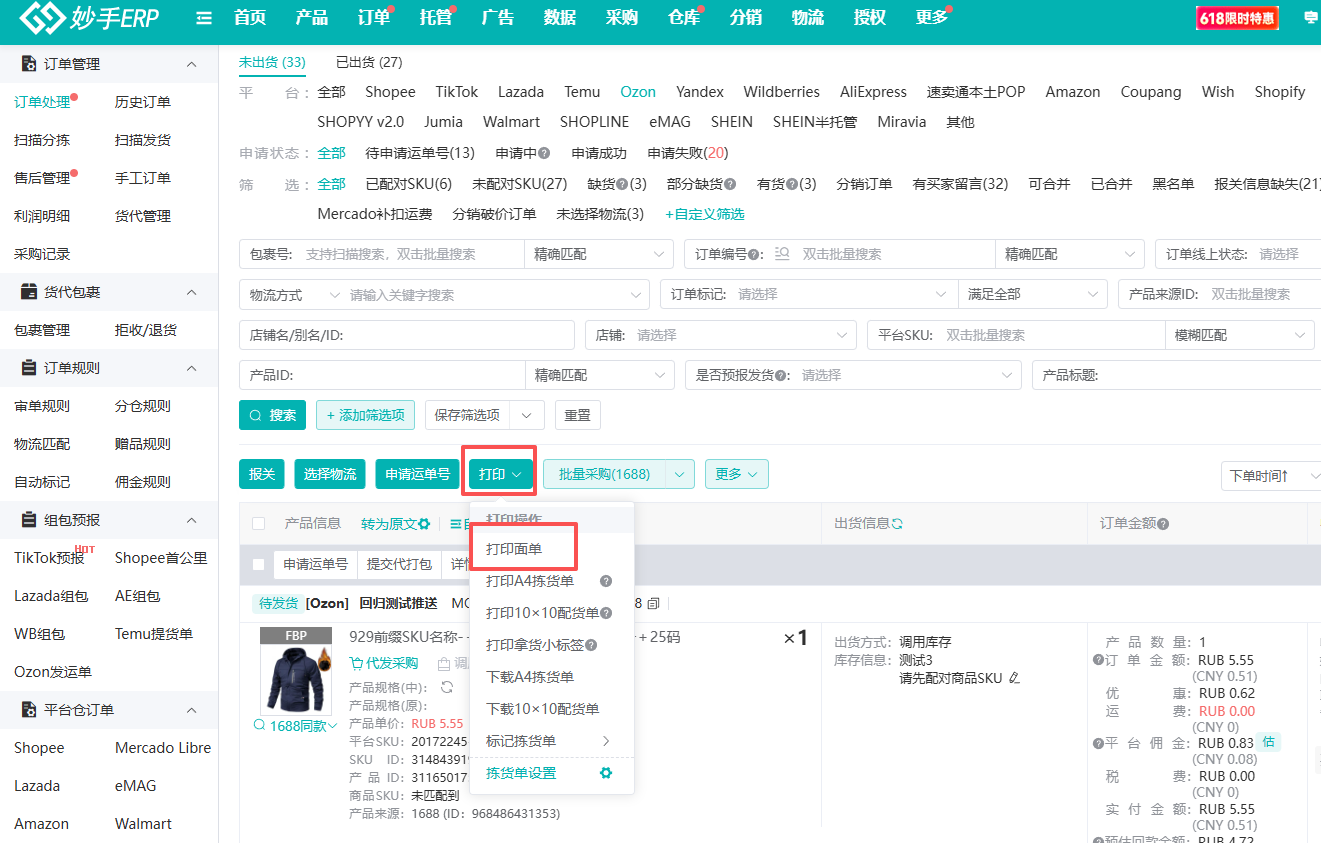Click the 重置 reset button
The width and height of the screenshot is (1321, 843).
click(577, 415)
